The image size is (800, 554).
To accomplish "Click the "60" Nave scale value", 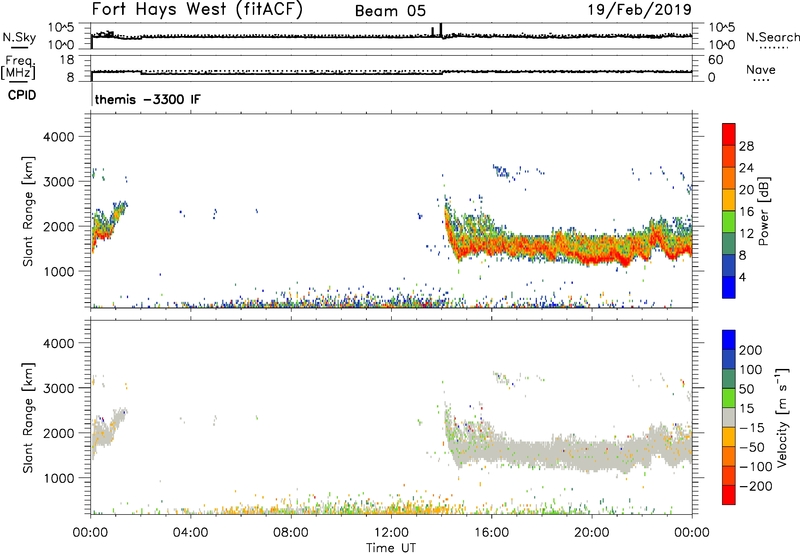I will pyautogui.click(x=716, y=60).
